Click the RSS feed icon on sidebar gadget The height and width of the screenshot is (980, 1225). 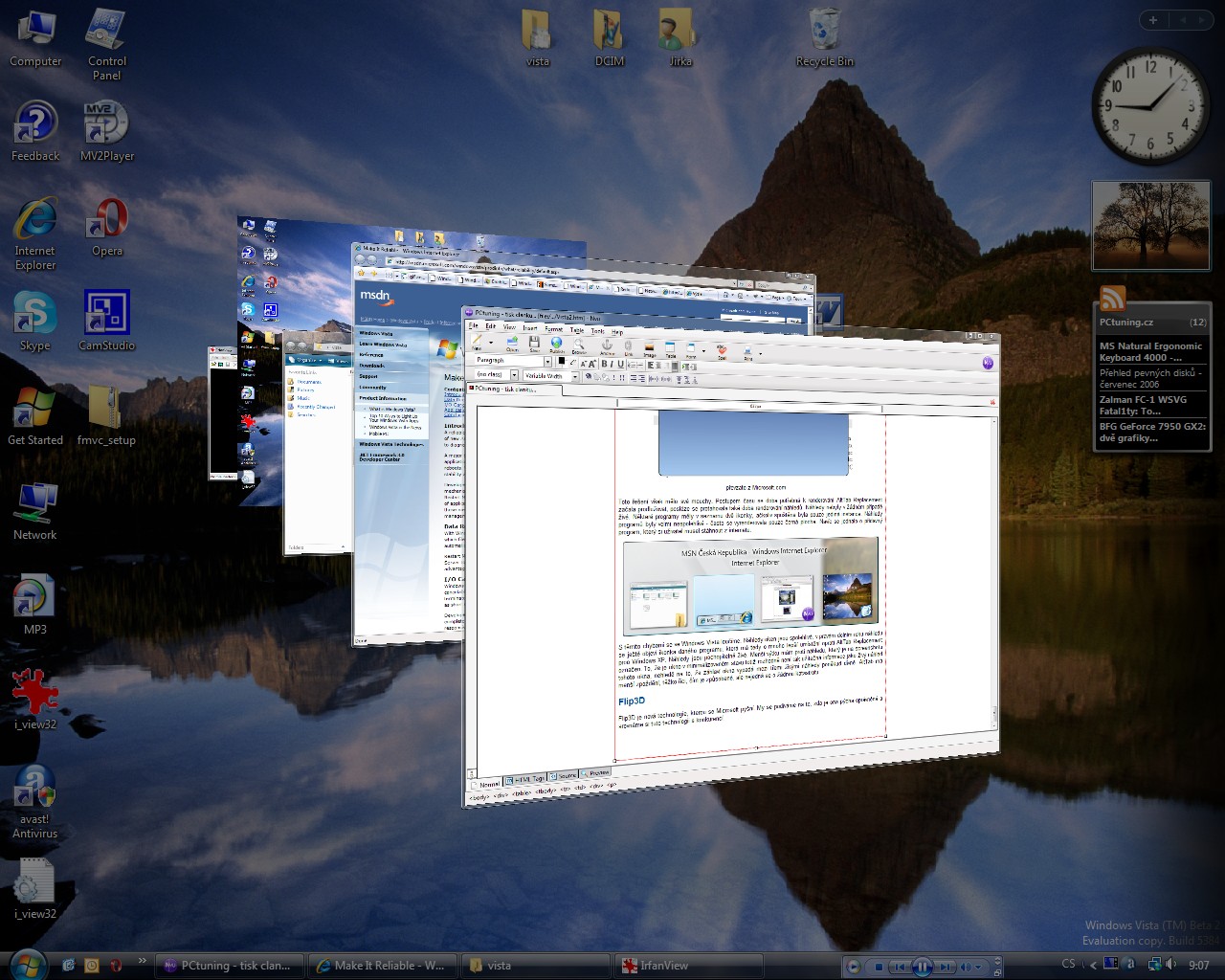tap(1112, 299)
